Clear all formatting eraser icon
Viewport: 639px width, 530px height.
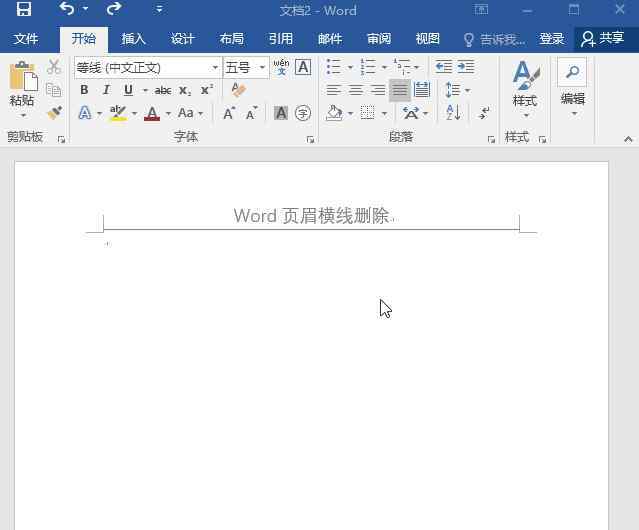(238, 90)
